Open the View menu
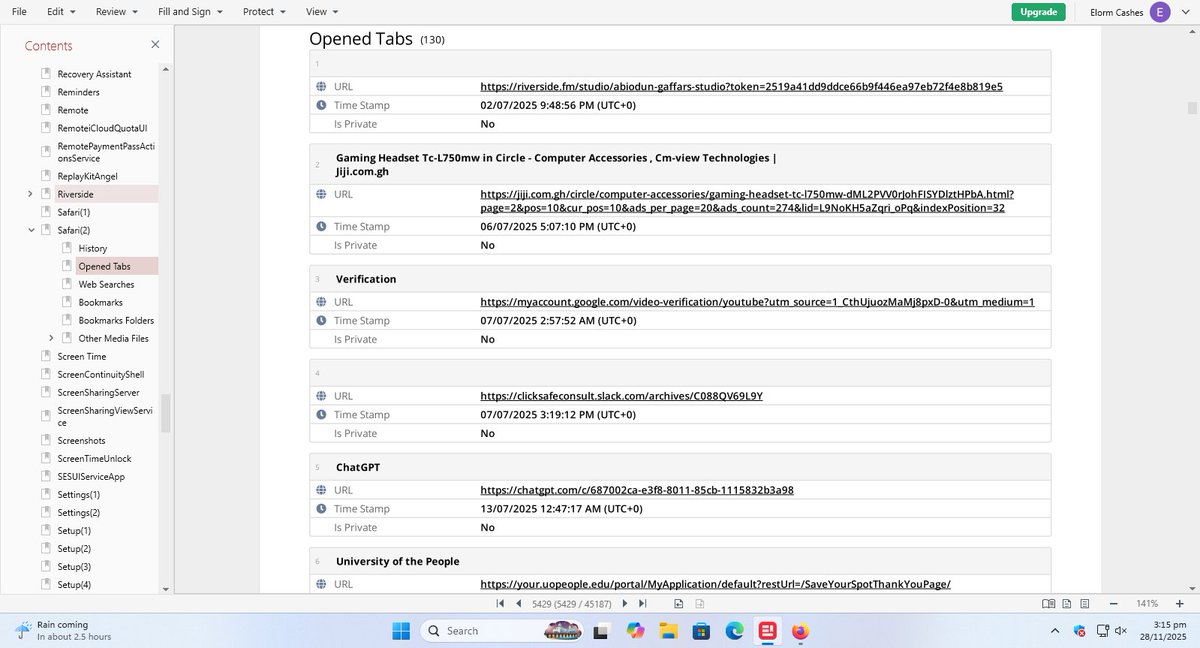The image size is (1200, 648). click(x=322, y=11)
